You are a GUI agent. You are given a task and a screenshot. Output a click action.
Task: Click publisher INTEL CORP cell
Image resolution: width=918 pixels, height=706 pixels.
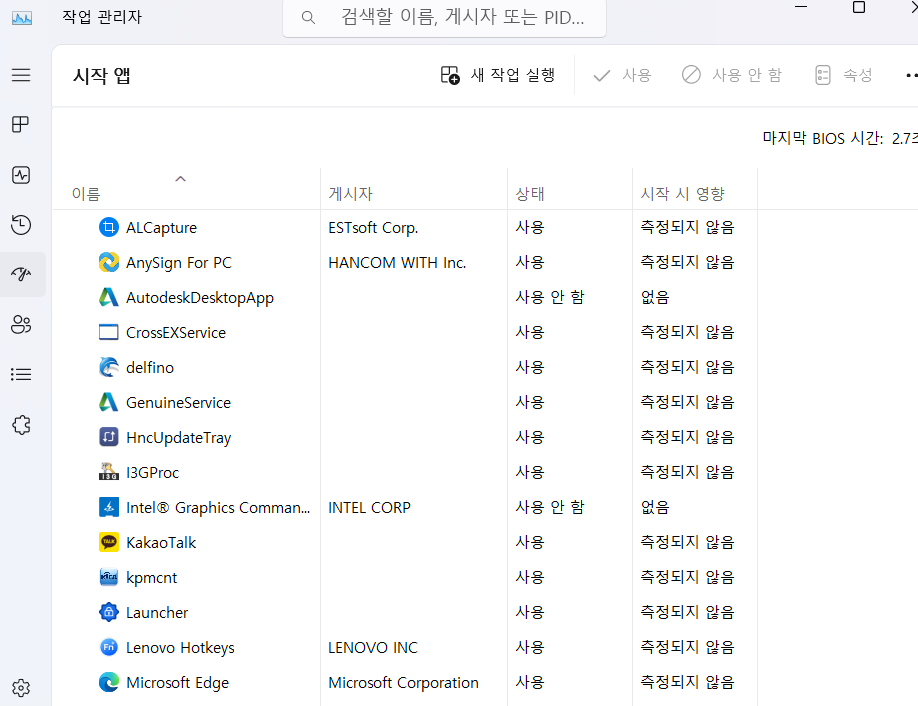coord(369,508)
